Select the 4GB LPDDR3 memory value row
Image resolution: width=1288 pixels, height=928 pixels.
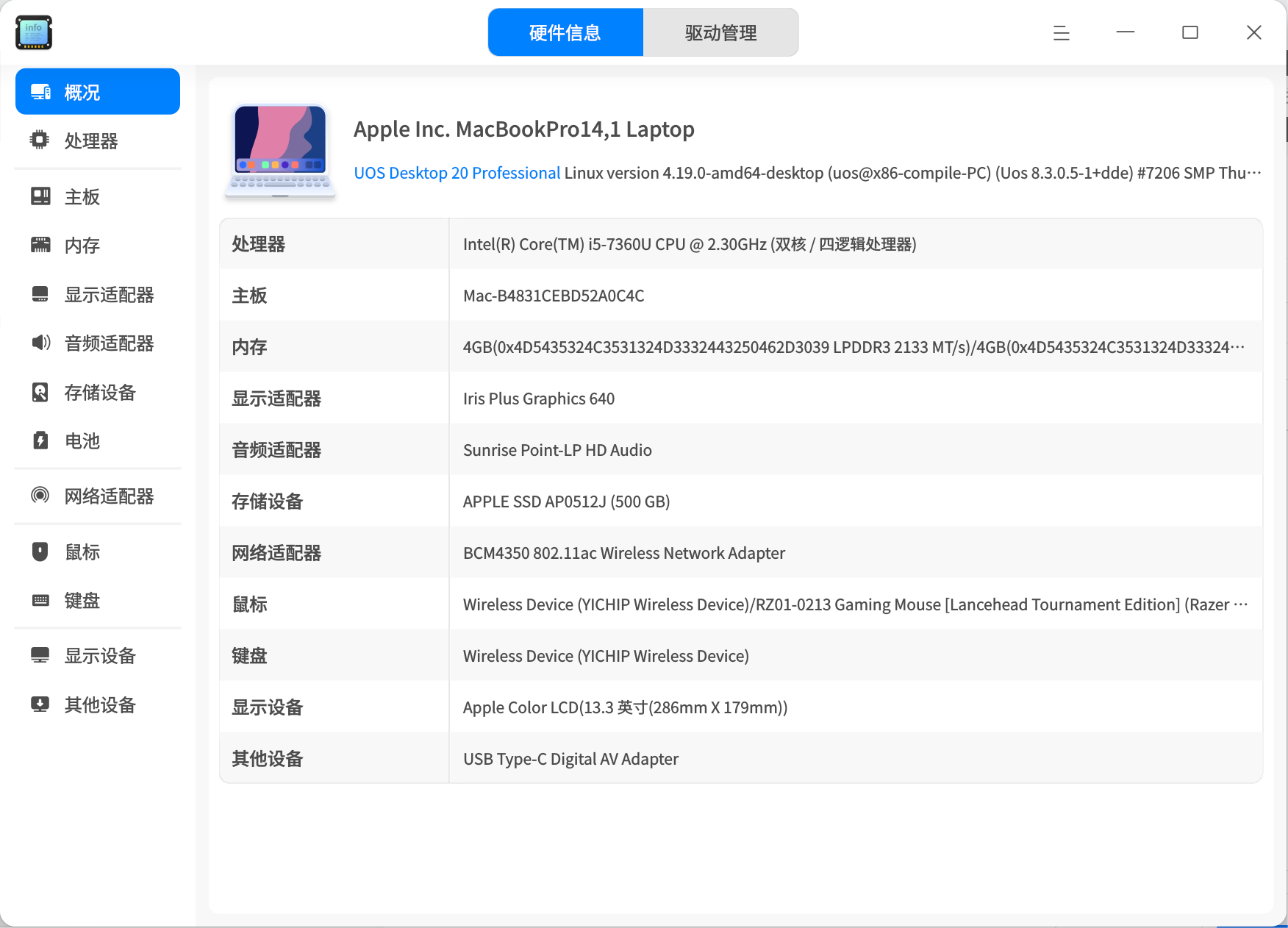pos(854,347)
